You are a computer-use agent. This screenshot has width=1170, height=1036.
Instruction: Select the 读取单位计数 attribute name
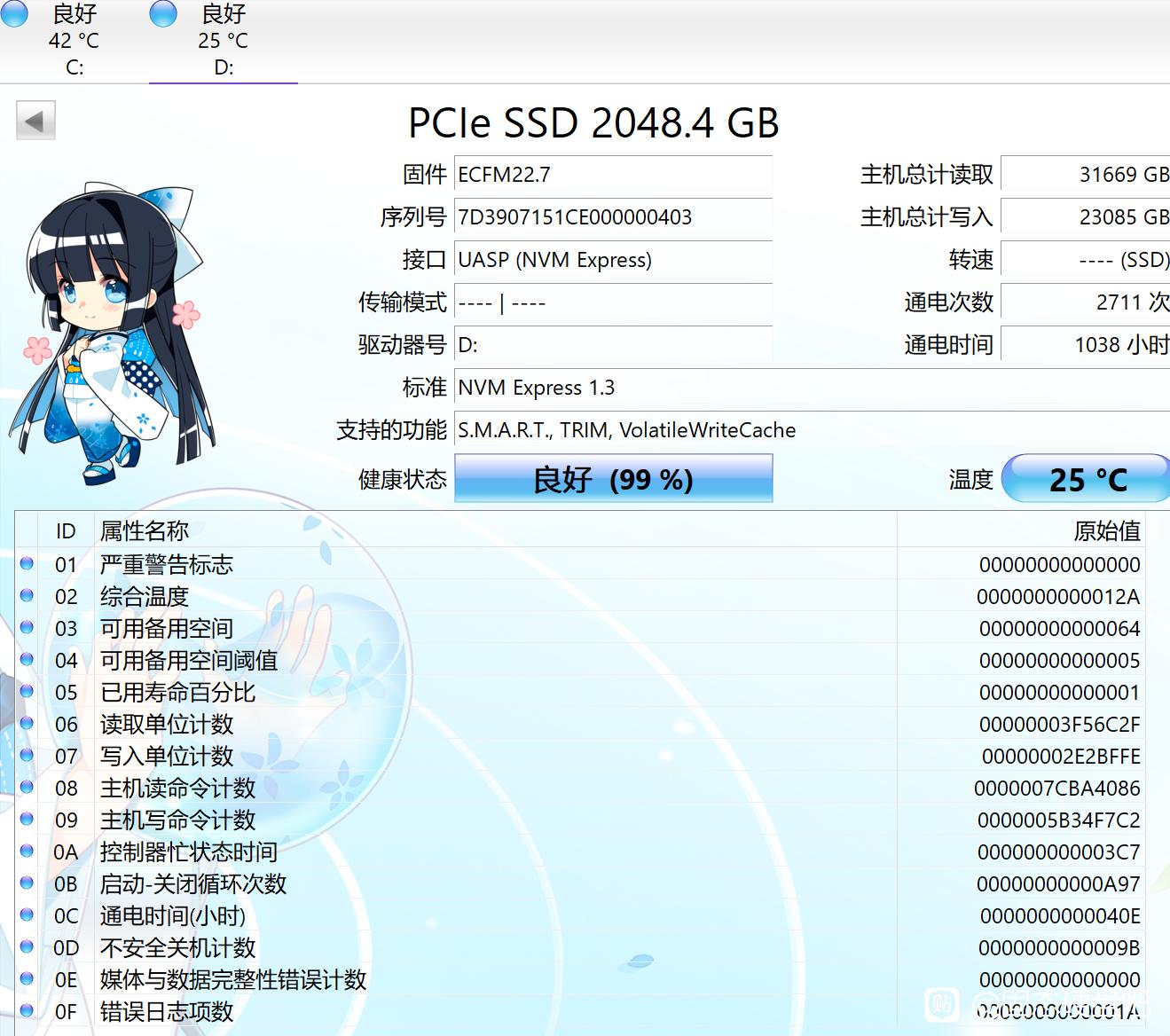coord(167,724)
